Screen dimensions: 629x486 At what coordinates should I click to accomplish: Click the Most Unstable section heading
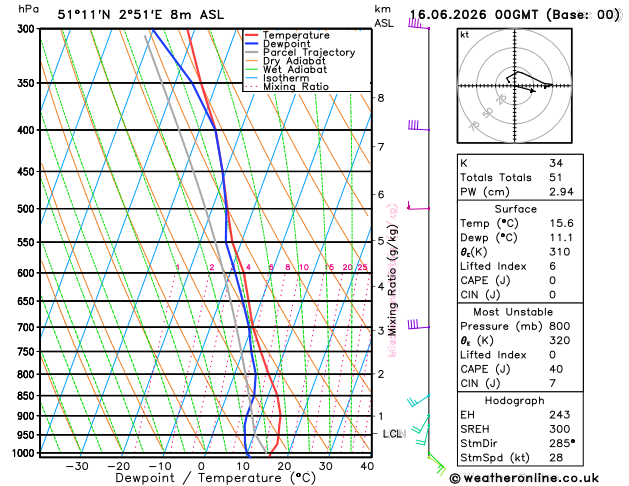pos(513,312)
